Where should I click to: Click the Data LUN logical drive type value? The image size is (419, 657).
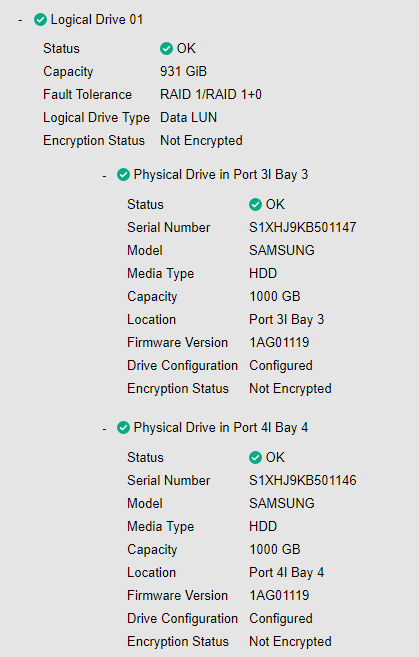click(x=189, y=118)
